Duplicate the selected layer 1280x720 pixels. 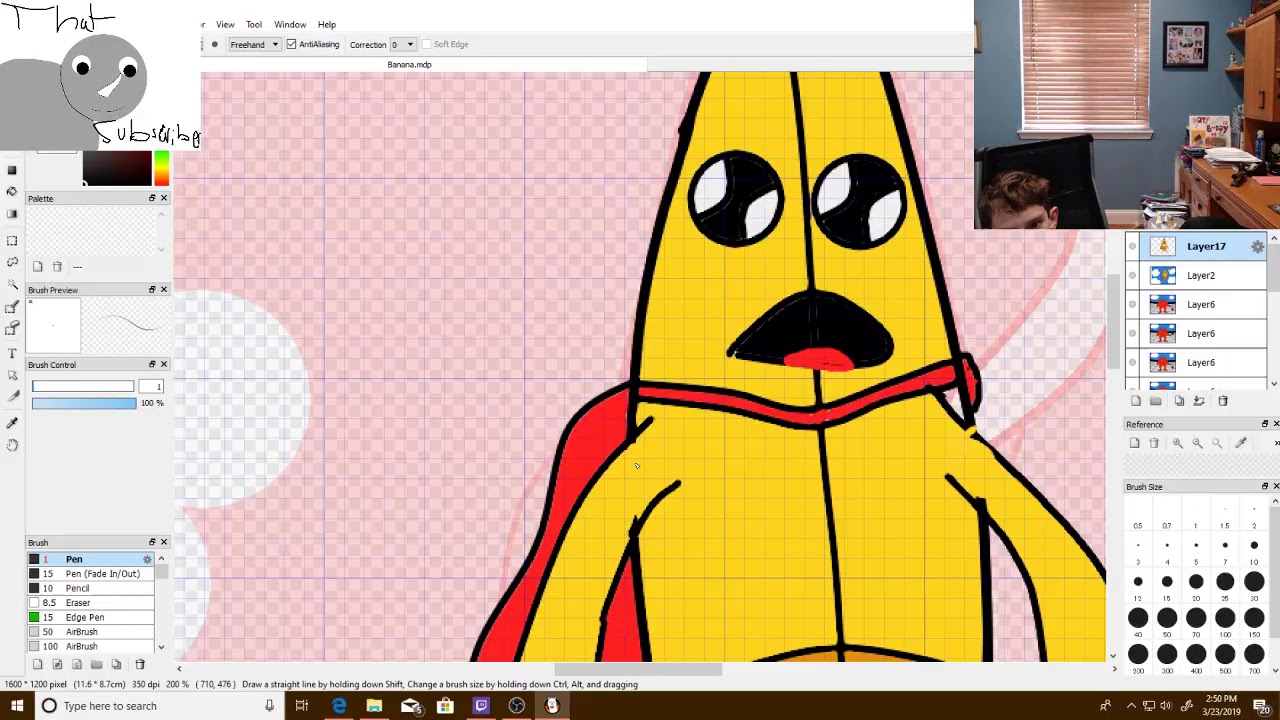click(1179, 401)
